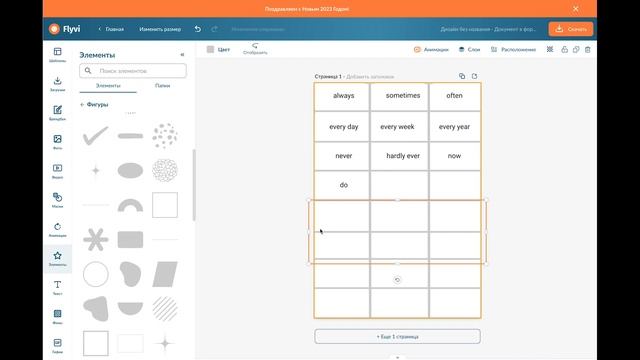This screenshot has width=640, height=360.
Task: Click the Отобразить flip option
Action: pos(255,49)
